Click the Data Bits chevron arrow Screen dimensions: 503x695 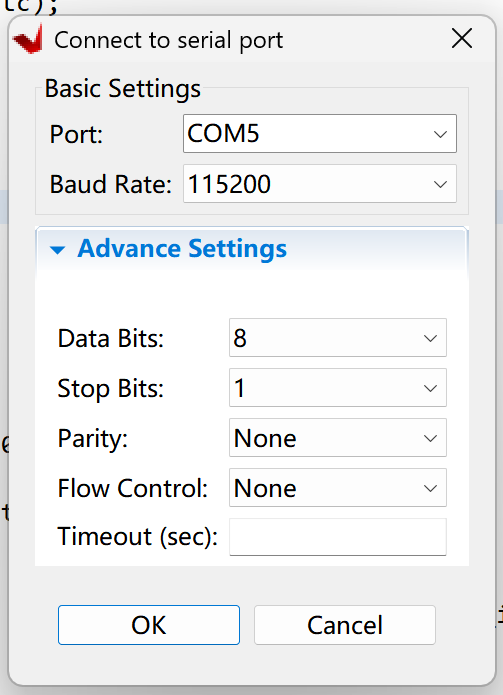click(430, 338)
